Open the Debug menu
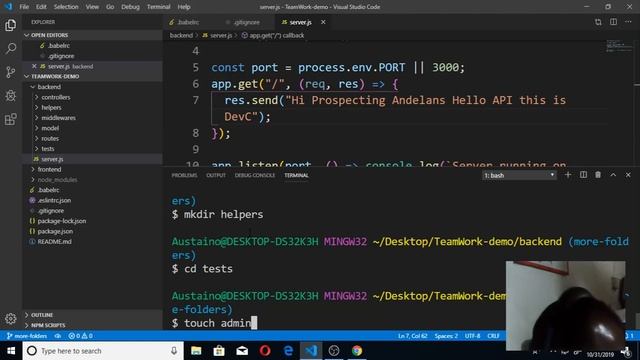The height and width of the screenshot is (360, 640). point(130,7)
